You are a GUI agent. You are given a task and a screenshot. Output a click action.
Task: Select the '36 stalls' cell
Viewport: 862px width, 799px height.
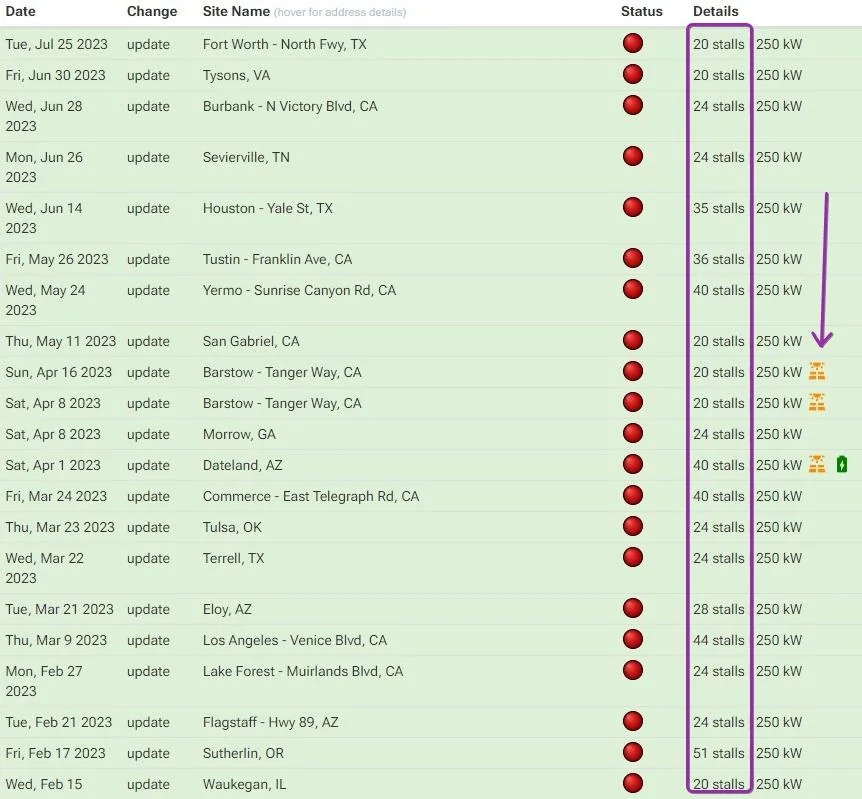click(718, 259)
